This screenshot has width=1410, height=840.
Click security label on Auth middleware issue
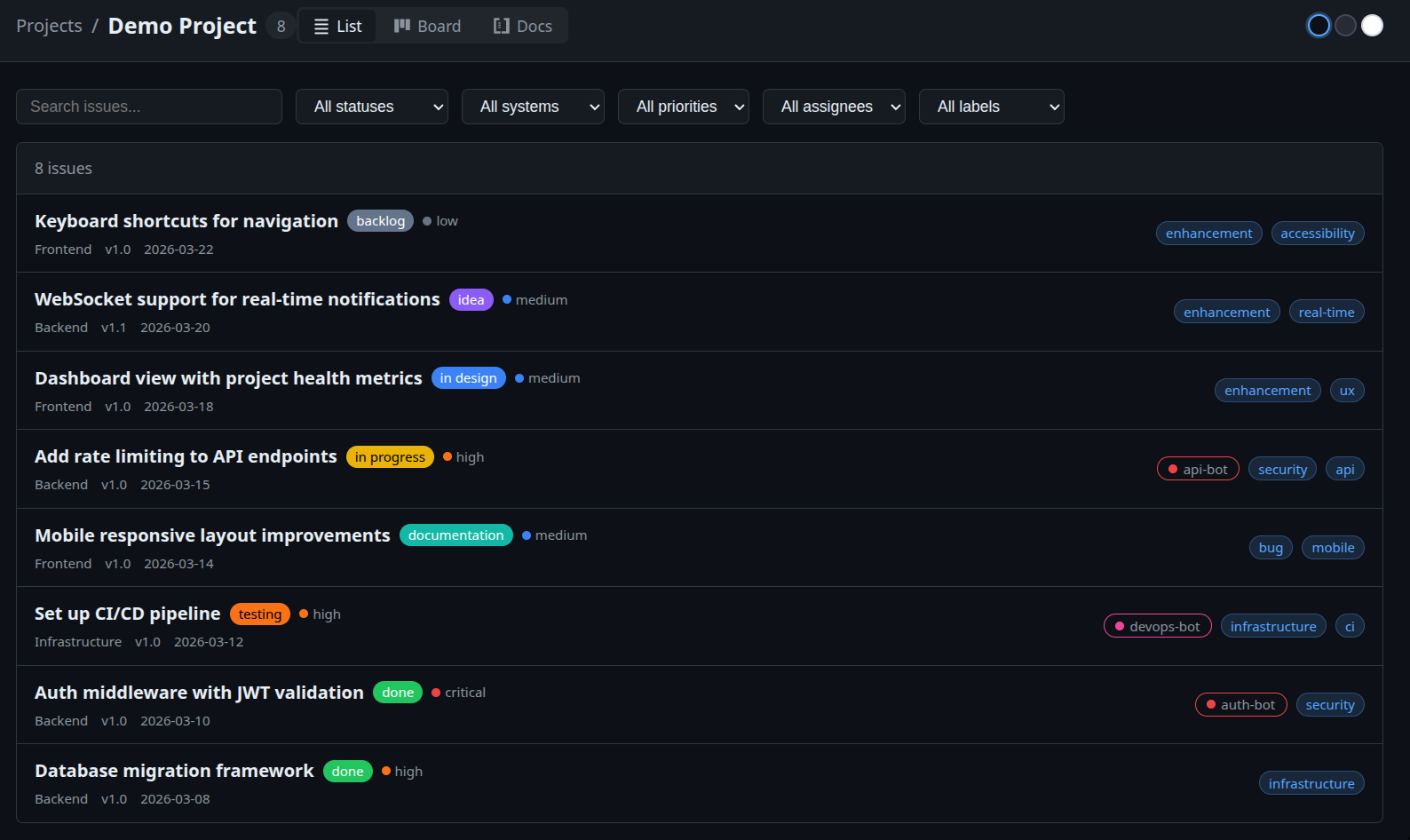pyautogui.click(x=1330, y=705)
